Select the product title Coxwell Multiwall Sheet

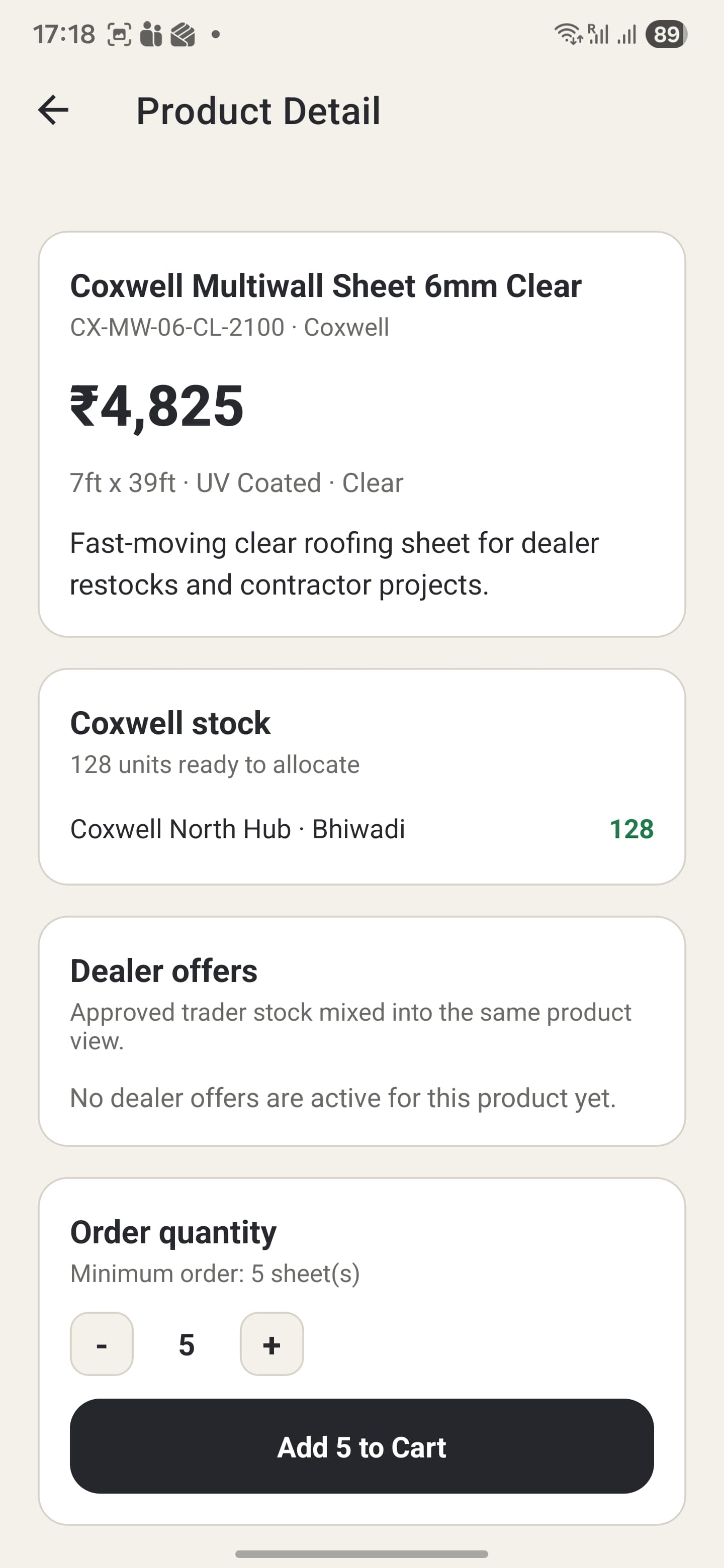point(326,285)
